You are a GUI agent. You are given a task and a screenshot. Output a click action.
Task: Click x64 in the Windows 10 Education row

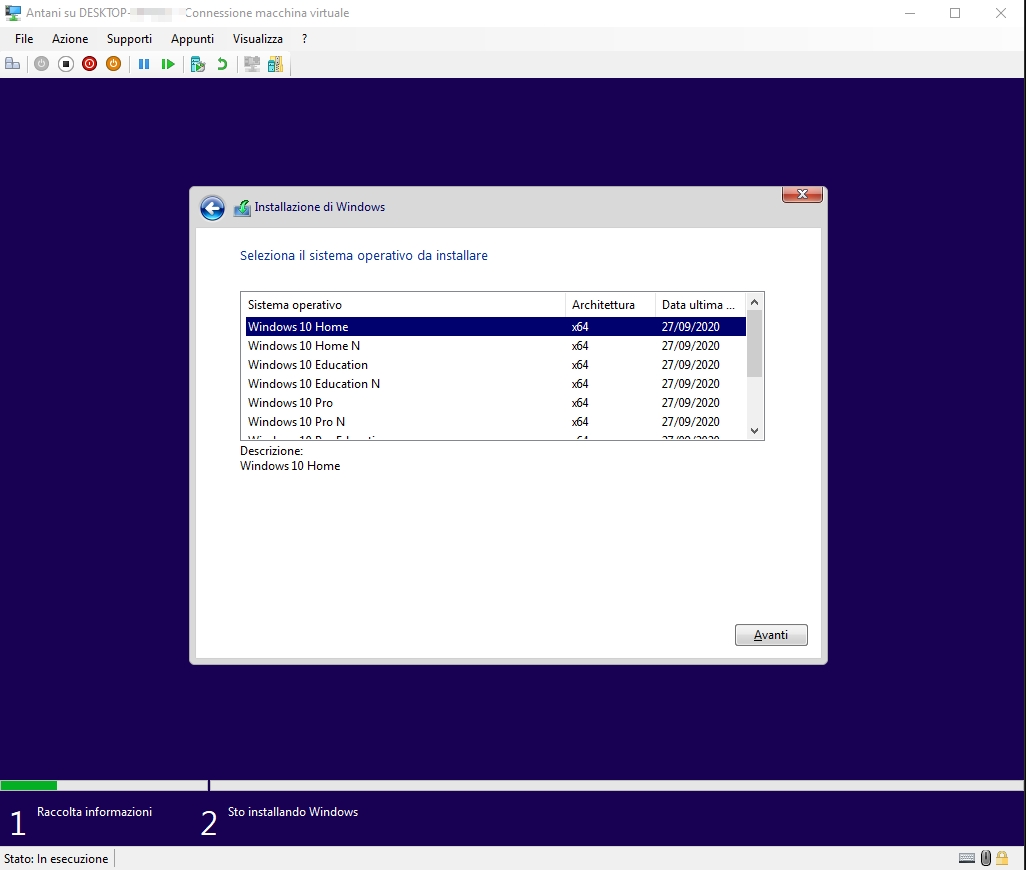click(580, 365)
